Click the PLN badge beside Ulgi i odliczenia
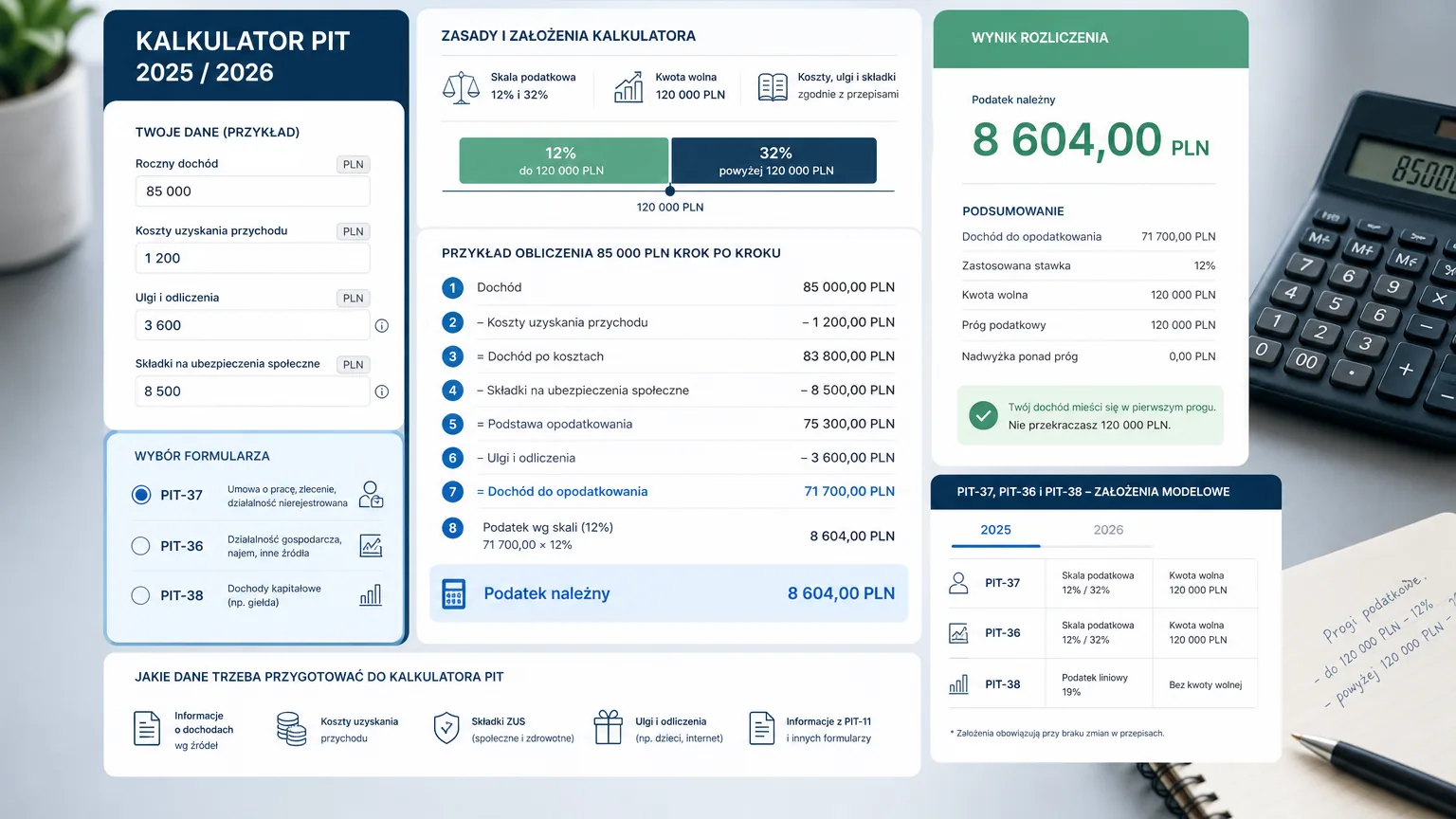Viewport: 1456px width, 819px height. [x=354, y=299]
